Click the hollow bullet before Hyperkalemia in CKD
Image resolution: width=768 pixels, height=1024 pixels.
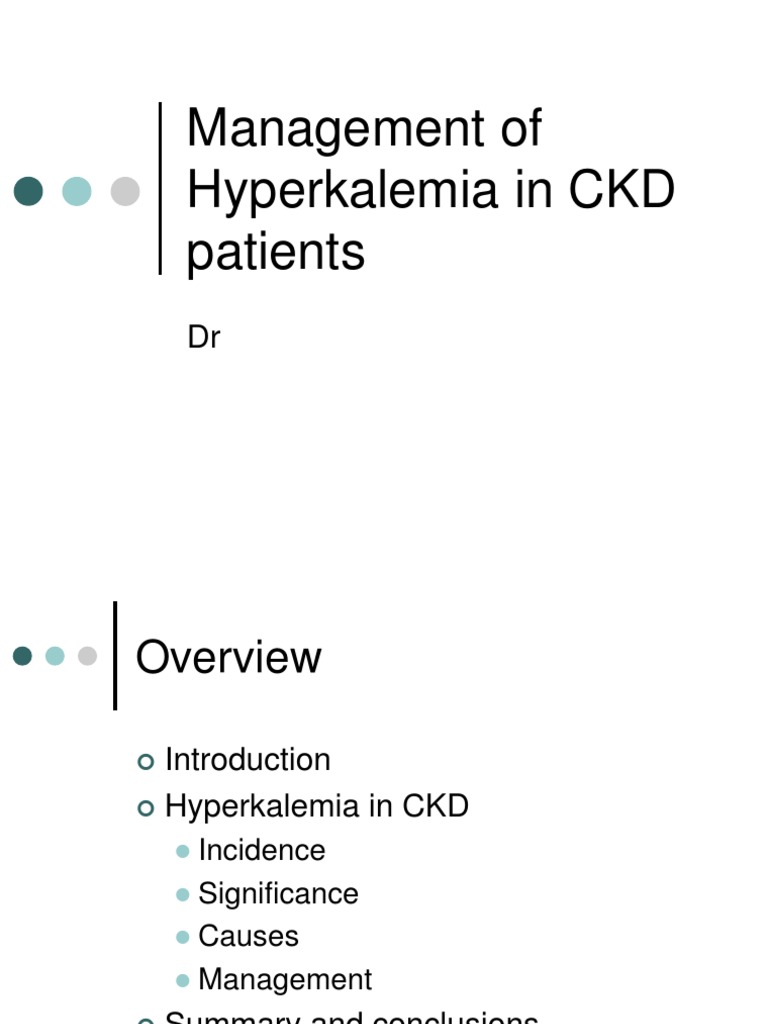(x=146, y=807)
